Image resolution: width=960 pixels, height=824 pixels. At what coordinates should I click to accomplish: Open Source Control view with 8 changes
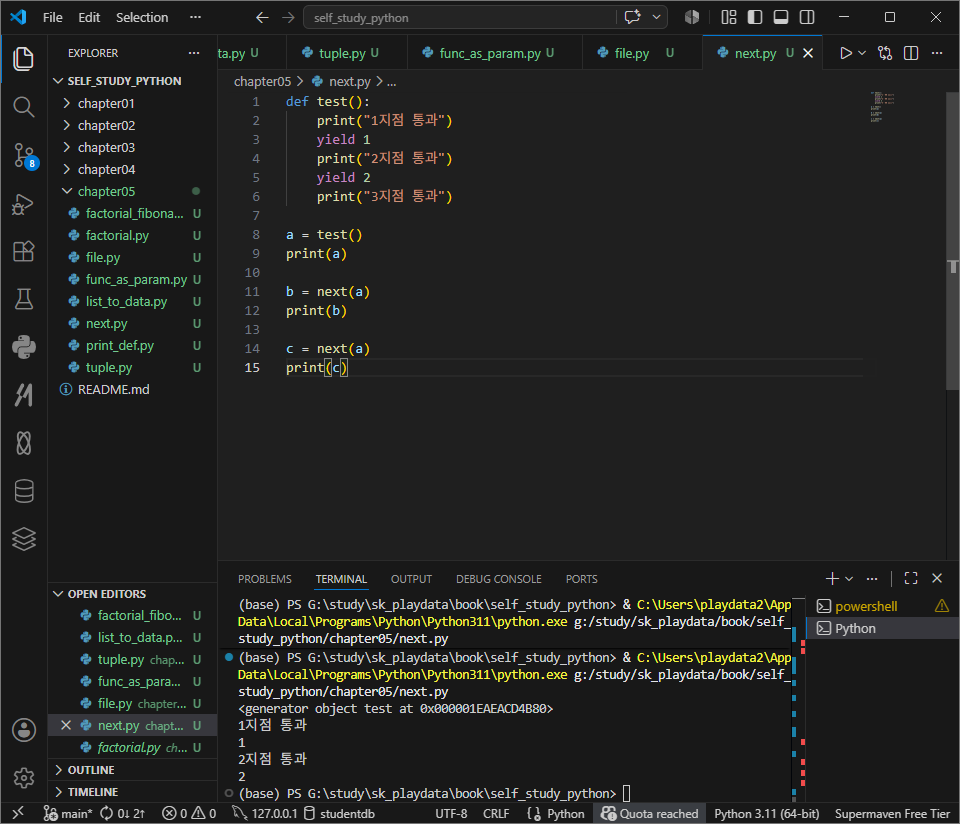coord(24,155)
